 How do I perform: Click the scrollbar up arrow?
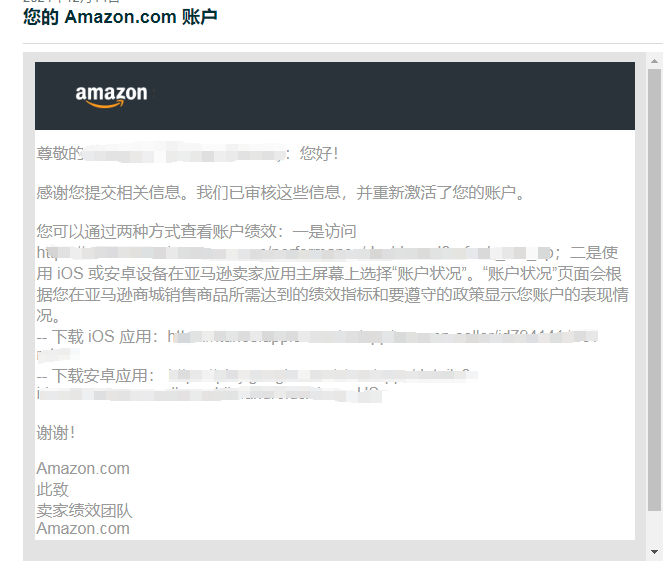[654, 61]
